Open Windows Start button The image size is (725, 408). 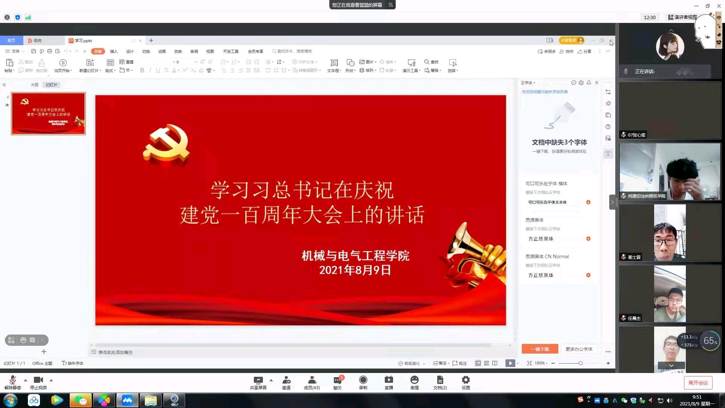tap(10, 400)
